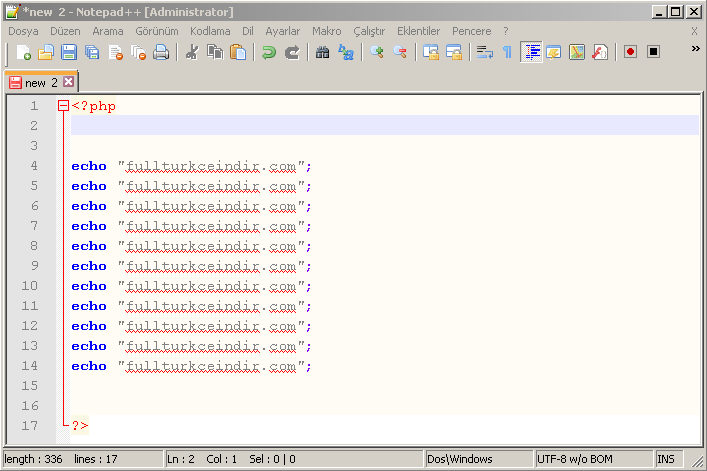The image size is (707, 471).
Task: Toggle the indent guide button
Action: [x=531, y=52]
